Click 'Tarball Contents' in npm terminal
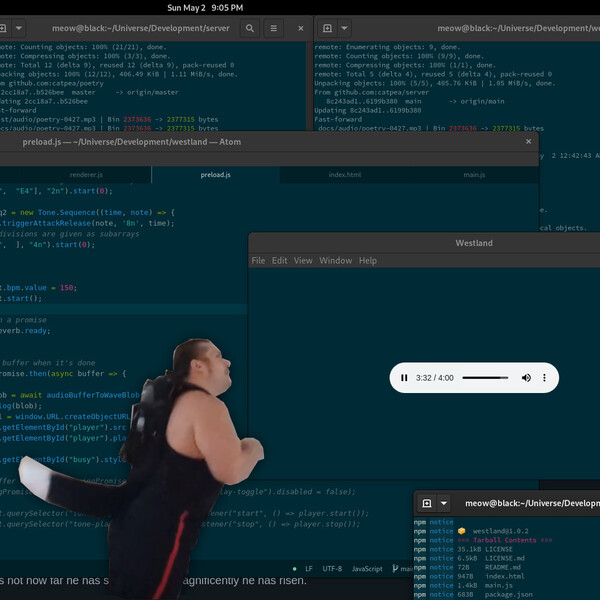Image resolution: width=600 pixels, height=600 pixels. [505, 540]
